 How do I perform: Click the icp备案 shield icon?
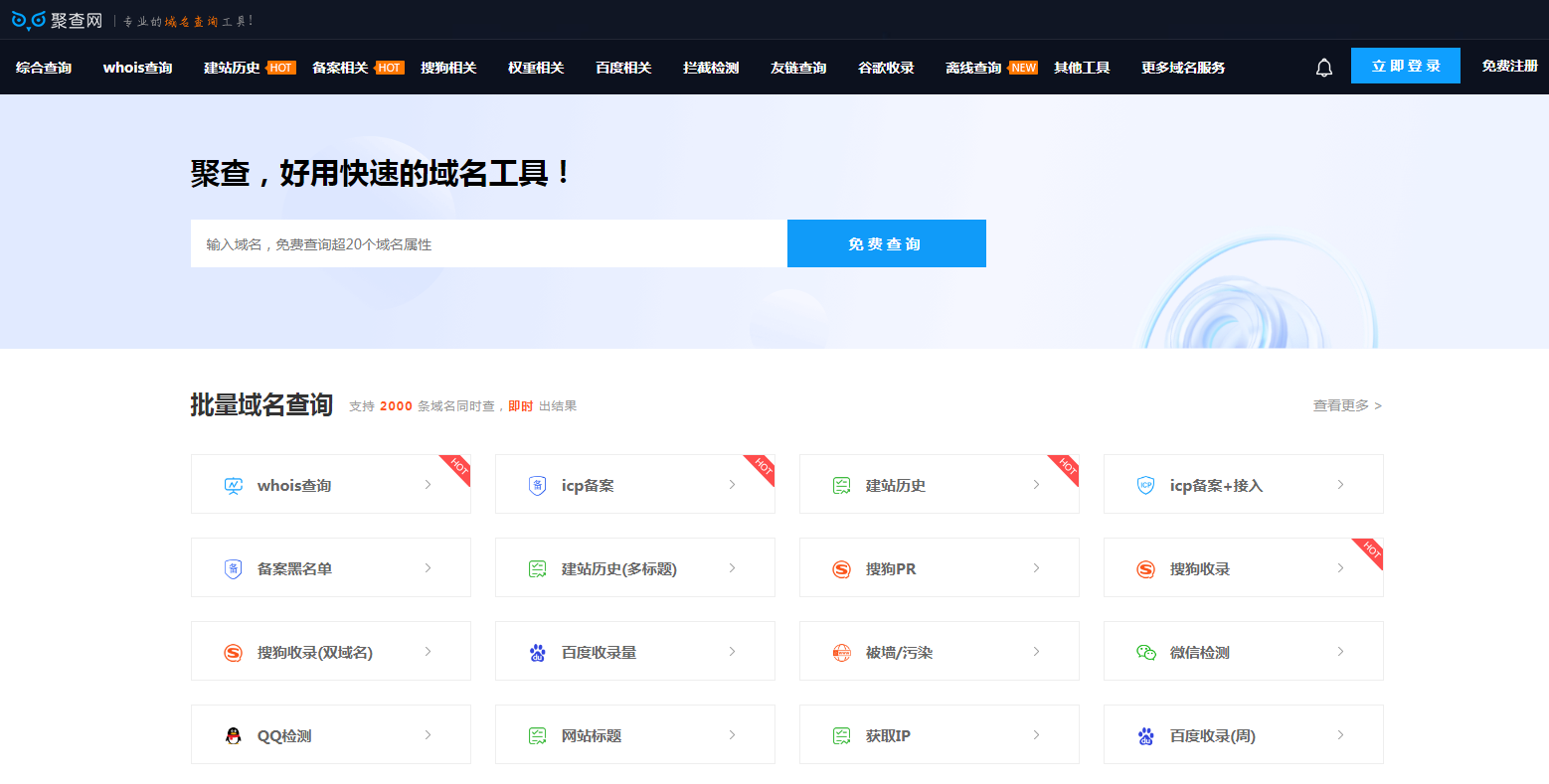tap(537, 484)
